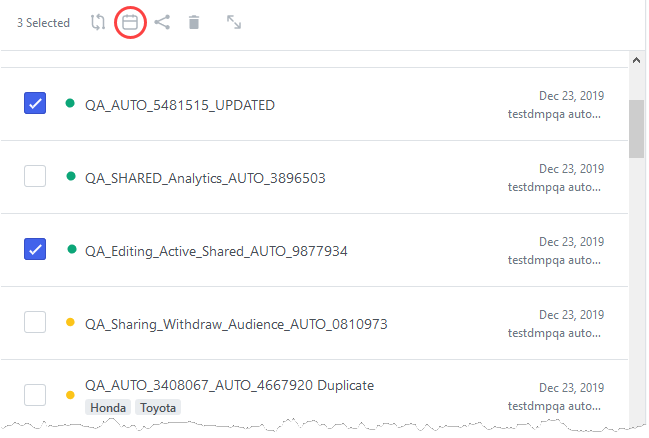Open QA_AUTO_5481515_UPDATED item
This screenshot has width=649, height=438.
tap(180, 105)
